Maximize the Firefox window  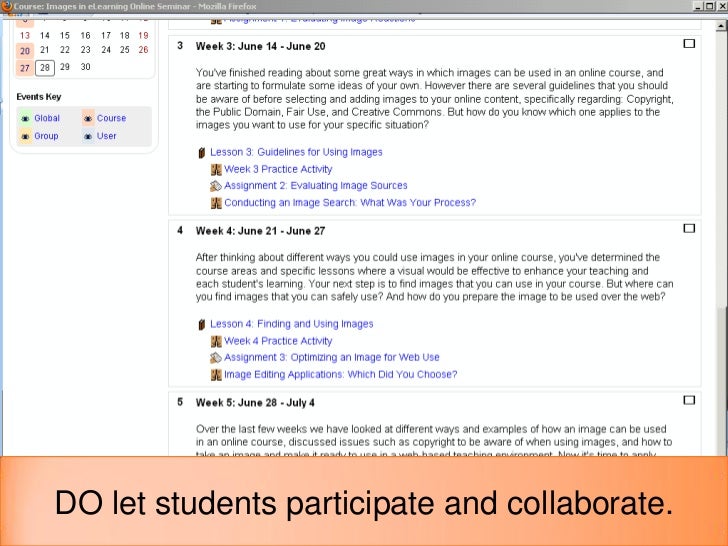709,6
